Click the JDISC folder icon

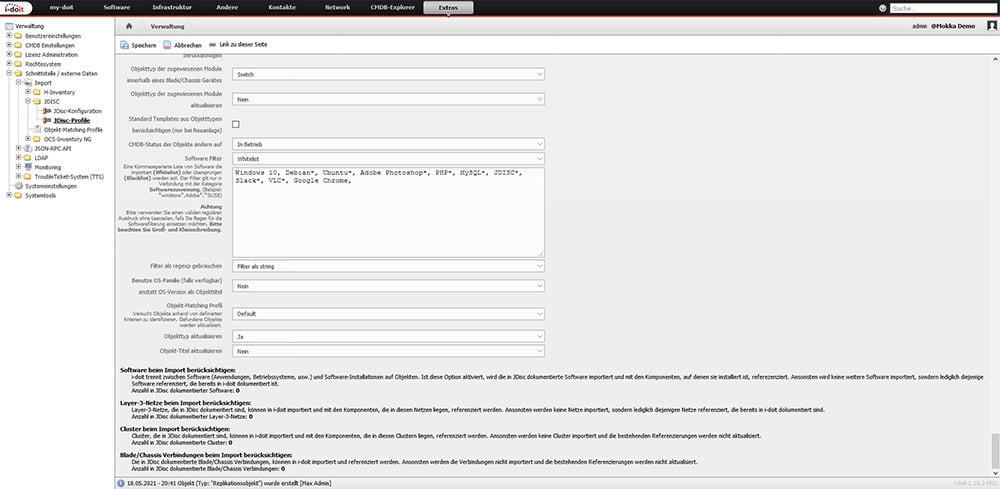coord(38,101)
